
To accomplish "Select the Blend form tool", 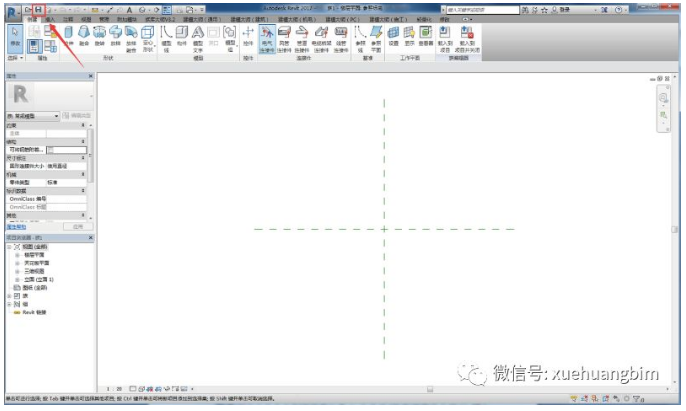I will pyautogui.click(x=84, y=36).
